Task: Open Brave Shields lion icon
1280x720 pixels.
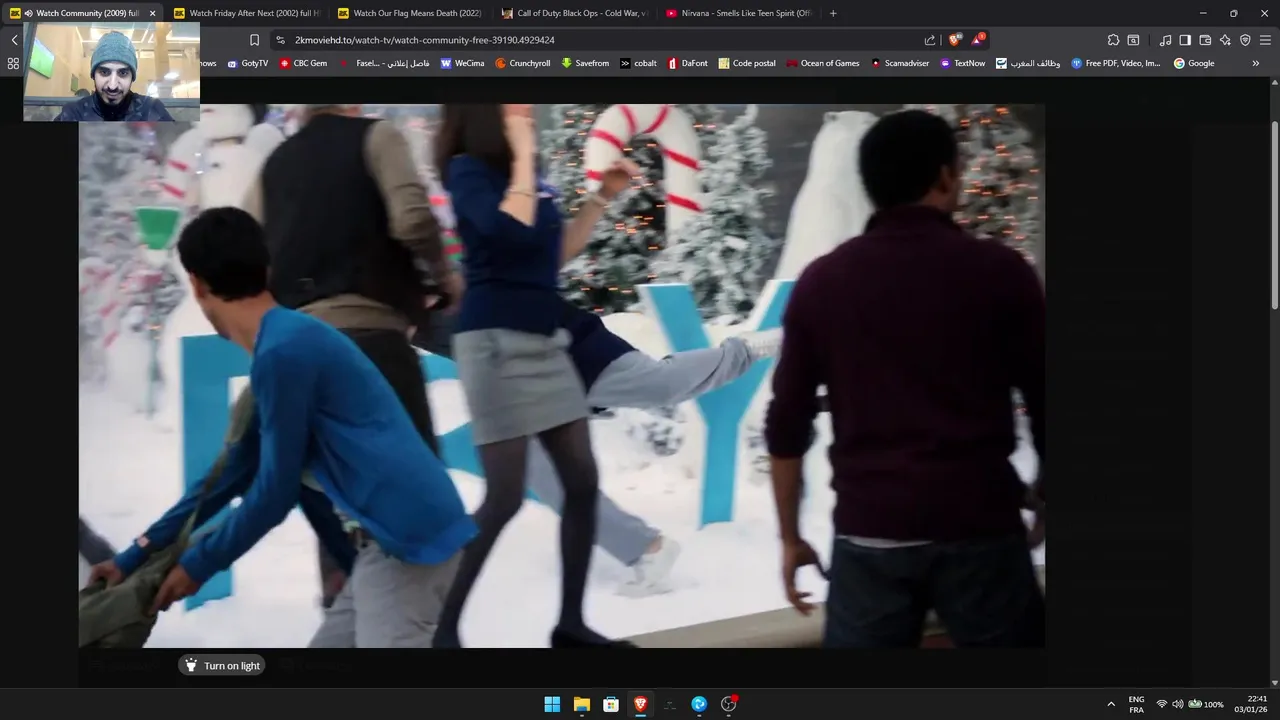Action: [954, 40]
